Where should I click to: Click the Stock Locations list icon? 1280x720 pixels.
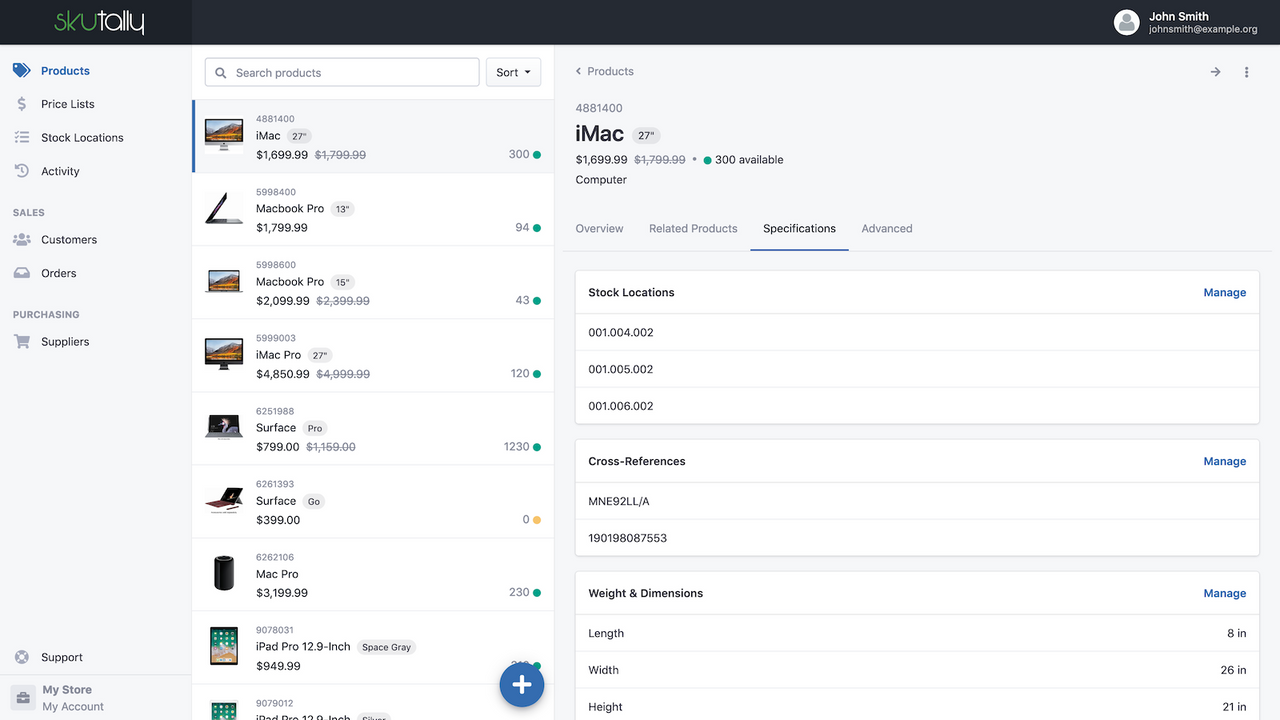(x=22, y=137)
